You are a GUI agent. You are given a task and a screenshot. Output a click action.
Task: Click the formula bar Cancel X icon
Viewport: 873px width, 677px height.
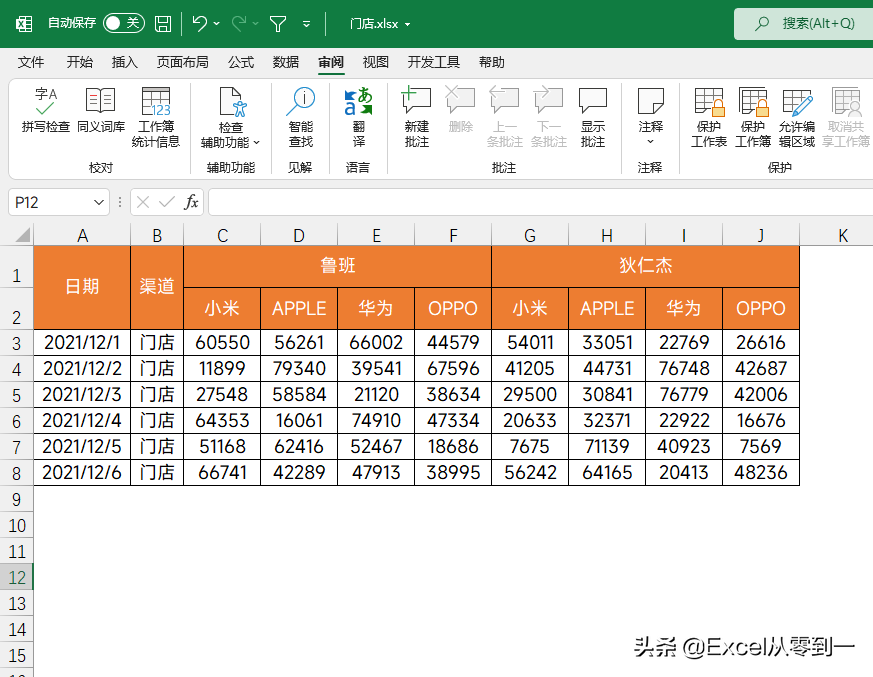[143, 202]
